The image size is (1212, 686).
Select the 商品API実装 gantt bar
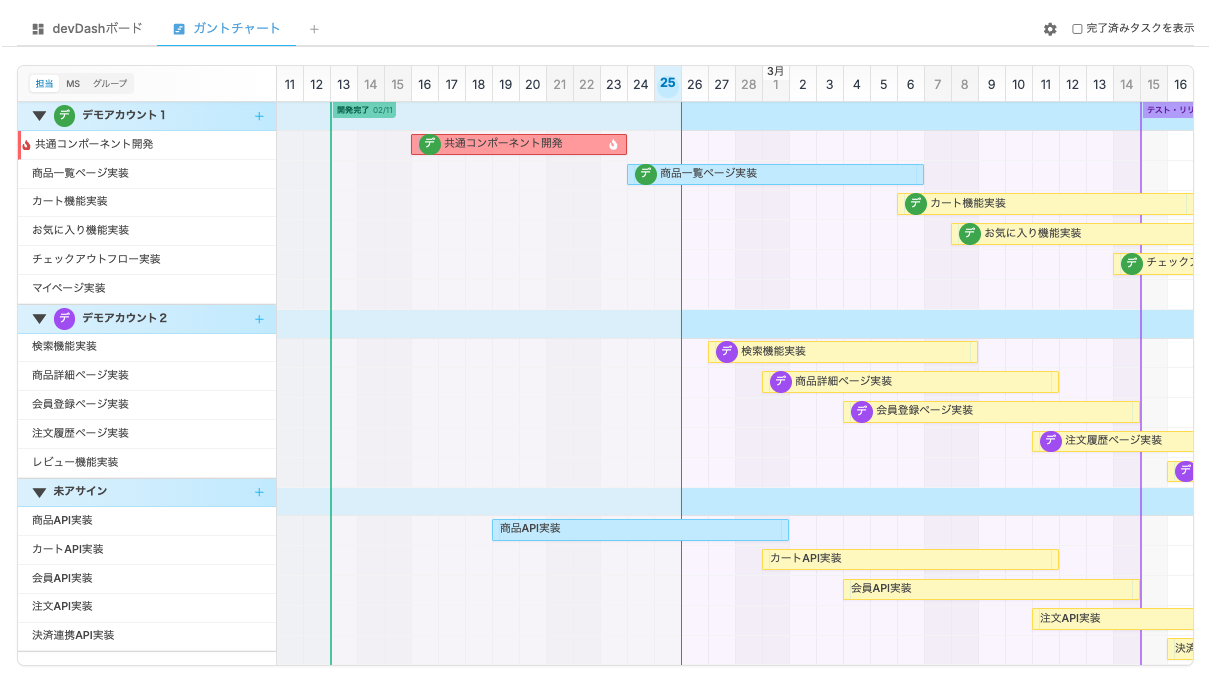pyautogui.click(x=640, y=529)
